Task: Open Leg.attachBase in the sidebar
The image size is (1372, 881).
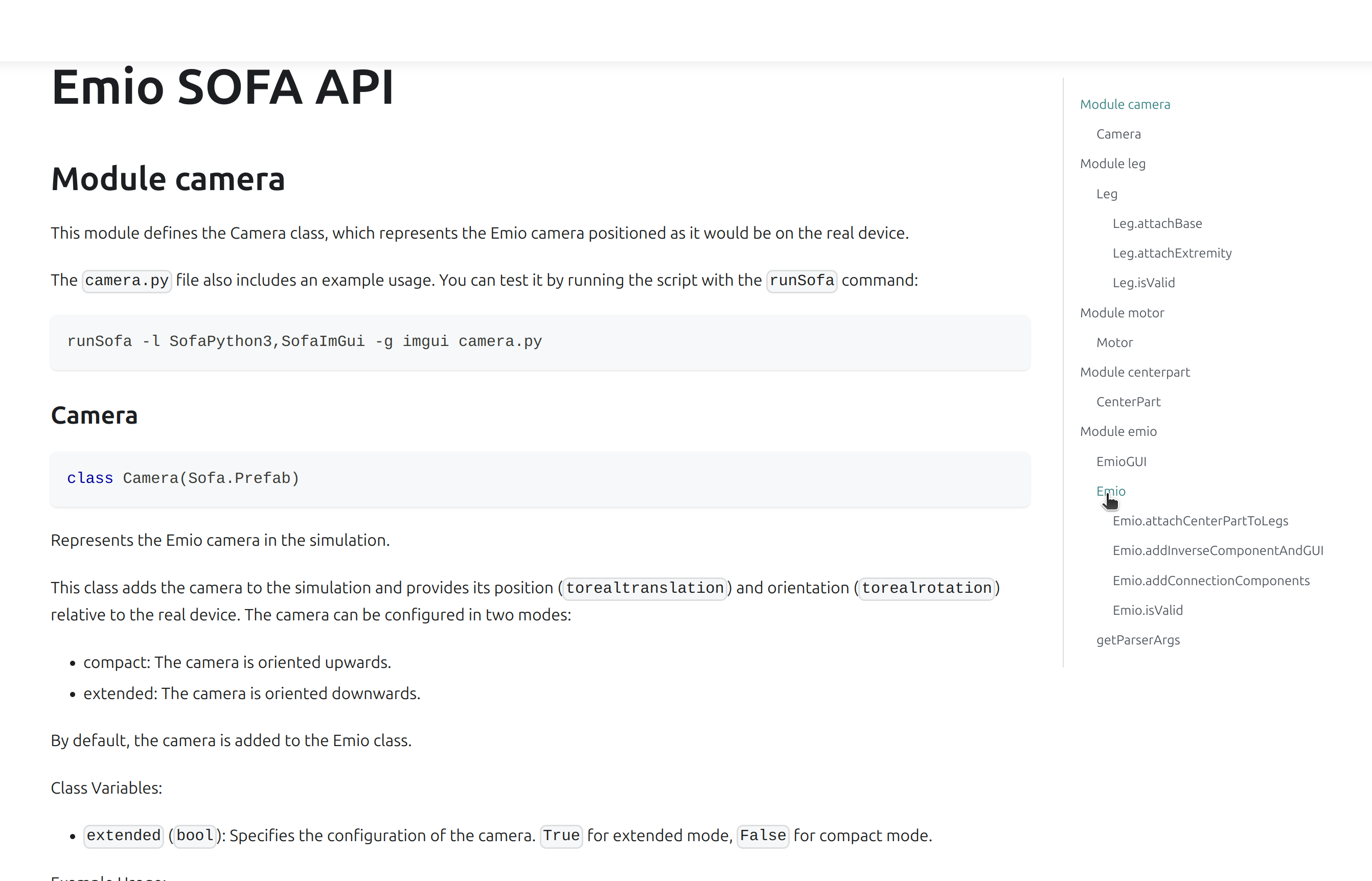Action: (x=1157, y=224)
